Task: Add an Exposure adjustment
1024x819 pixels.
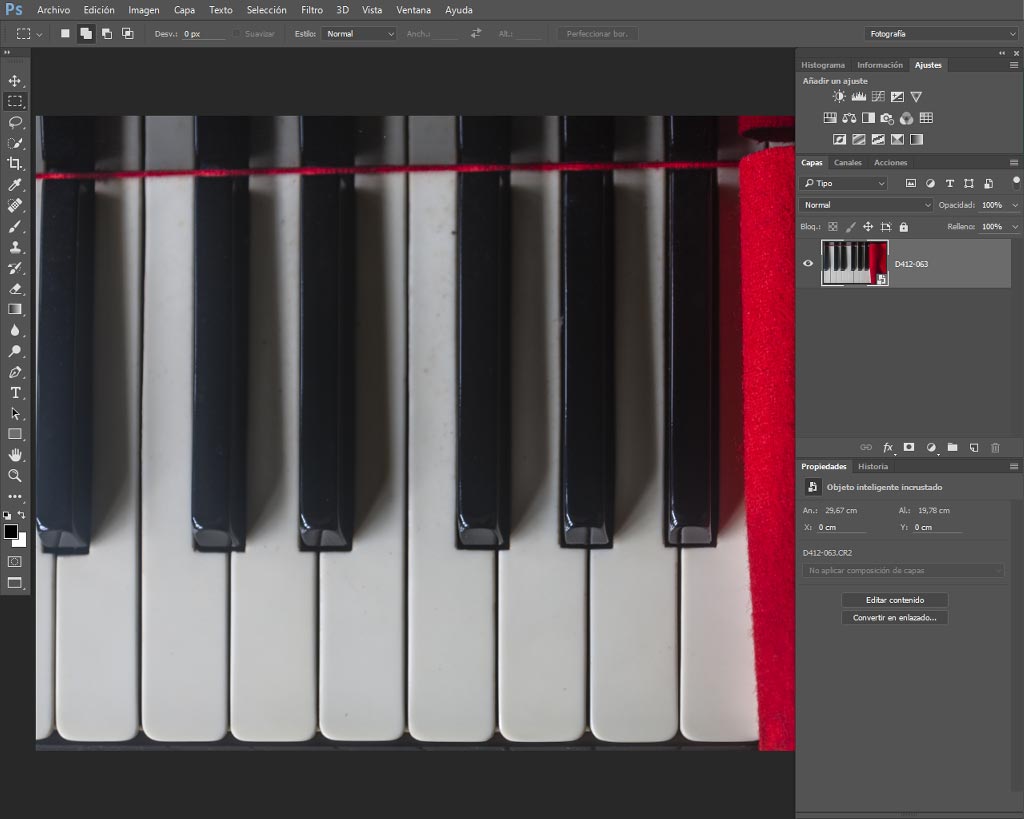Action: coord(897,97)
